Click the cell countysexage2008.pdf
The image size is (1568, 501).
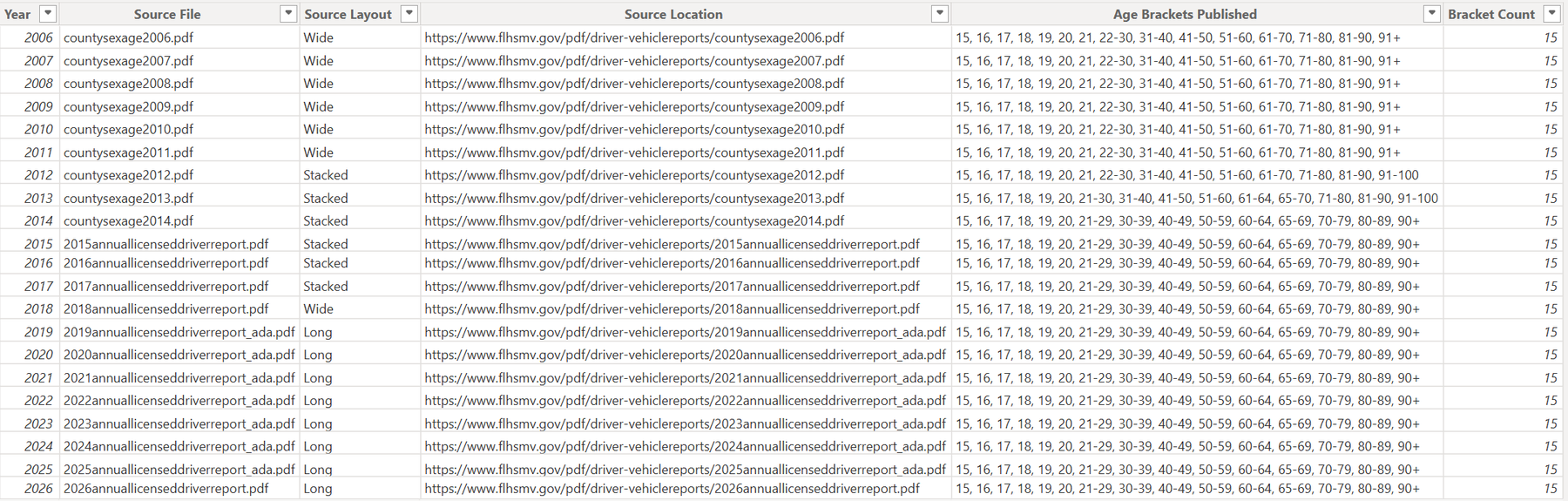tap(128, 84)
